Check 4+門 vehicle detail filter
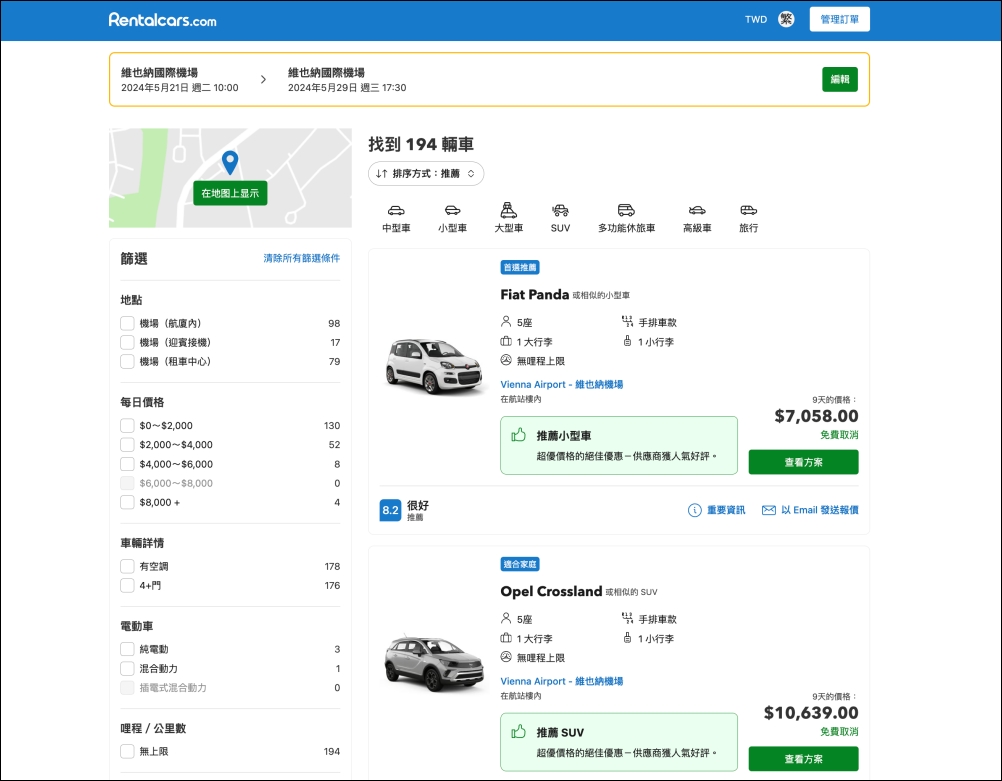The width and height of the screenshot is (1002, 781). tap(127, 585)
